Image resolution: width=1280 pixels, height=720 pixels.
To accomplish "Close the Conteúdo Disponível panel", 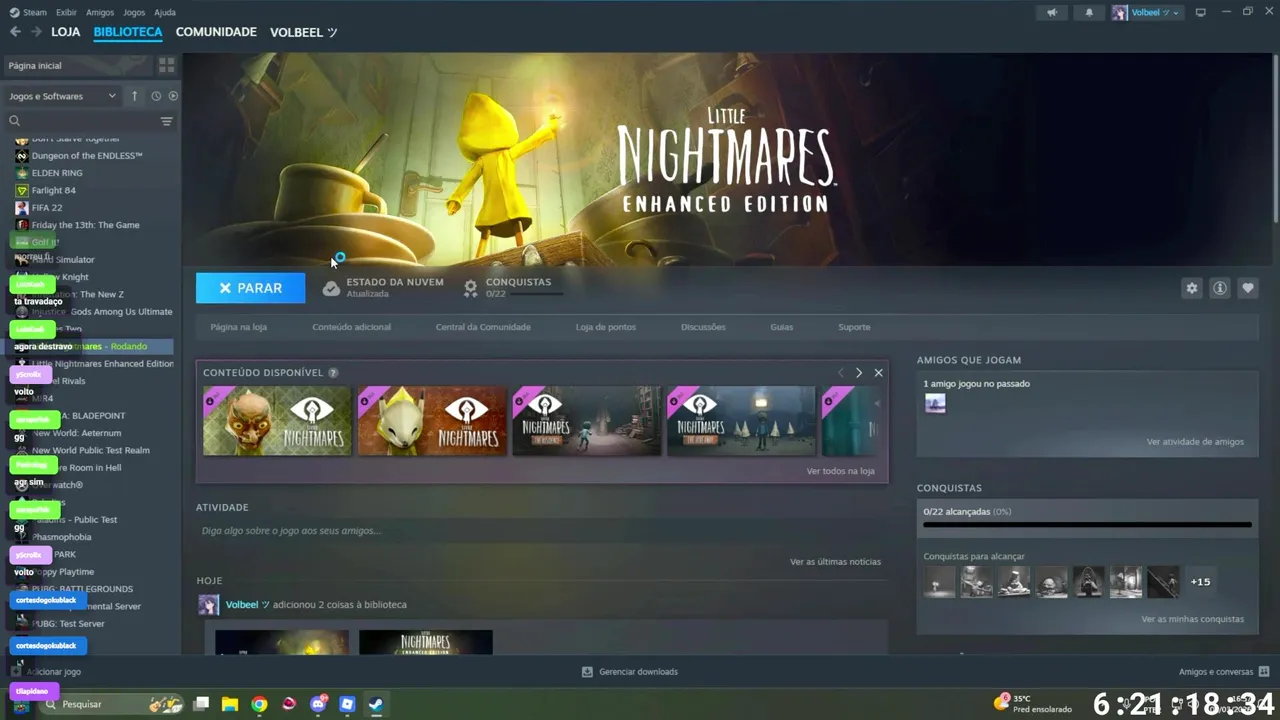I will [x=878, y=373].
